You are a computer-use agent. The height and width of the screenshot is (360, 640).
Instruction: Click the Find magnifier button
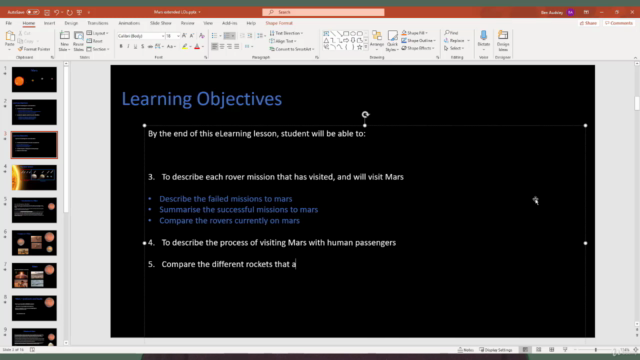(x=451, y=33)
